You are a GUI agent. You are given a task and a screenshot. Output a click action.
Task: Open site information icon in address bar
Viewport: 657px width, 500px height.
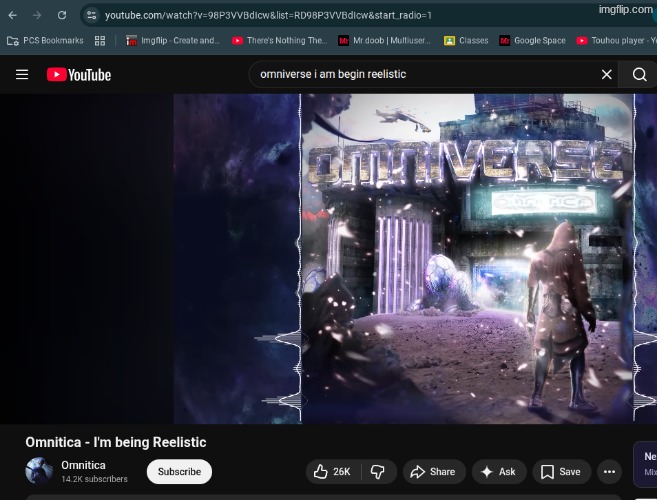[x=91, y=16]
